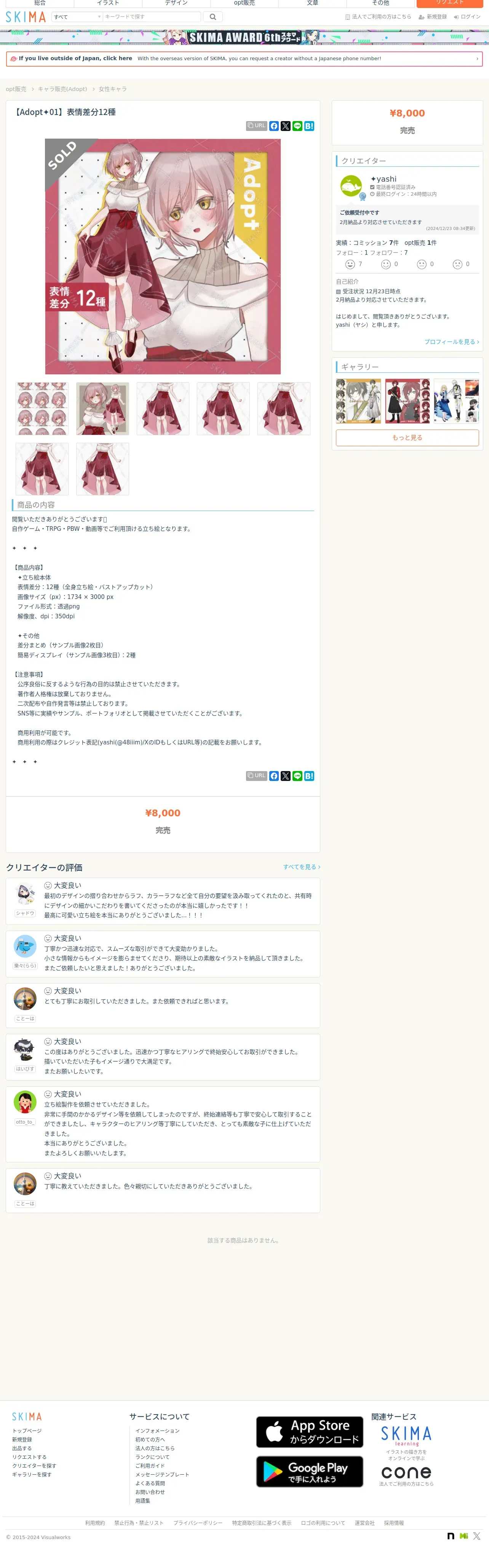Share on X from bottom share row
The image size is (489, 1568).
click(286, 776)
